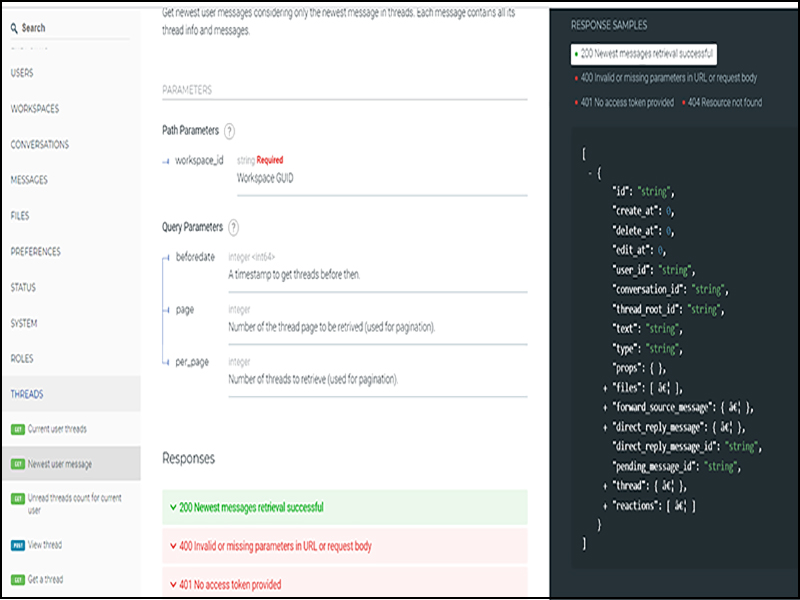Click GET badge beside Current user threads
This screenshot has height=600, width=800.
coord(18,430)
